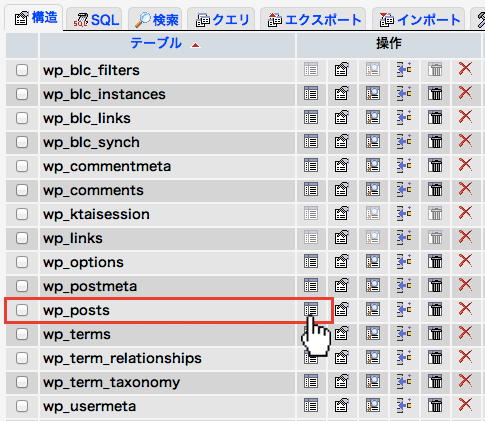Browse wp_comments rows icon

click(311, 190)
